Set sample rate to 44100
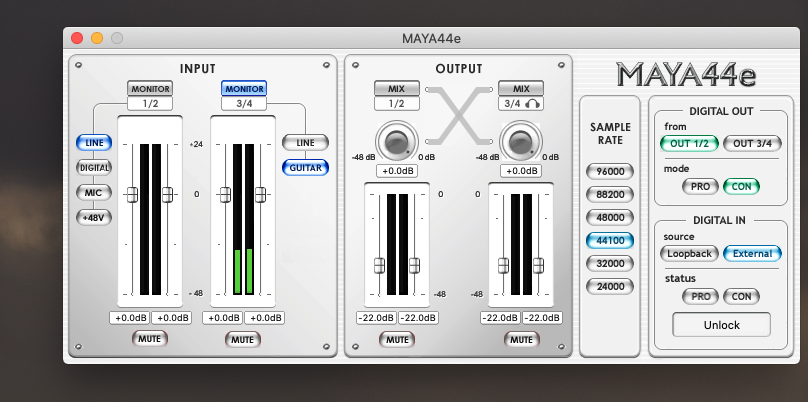808x402 pixels. click(x=610, y=241)
